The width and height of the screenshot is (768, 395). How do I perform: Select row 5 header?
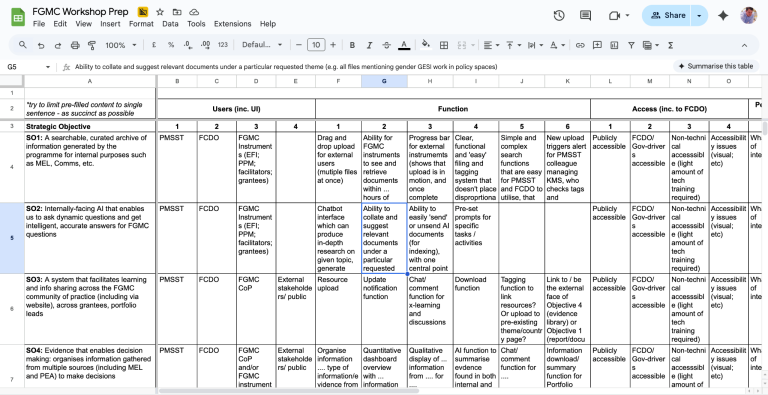click(x=12, y=238)
